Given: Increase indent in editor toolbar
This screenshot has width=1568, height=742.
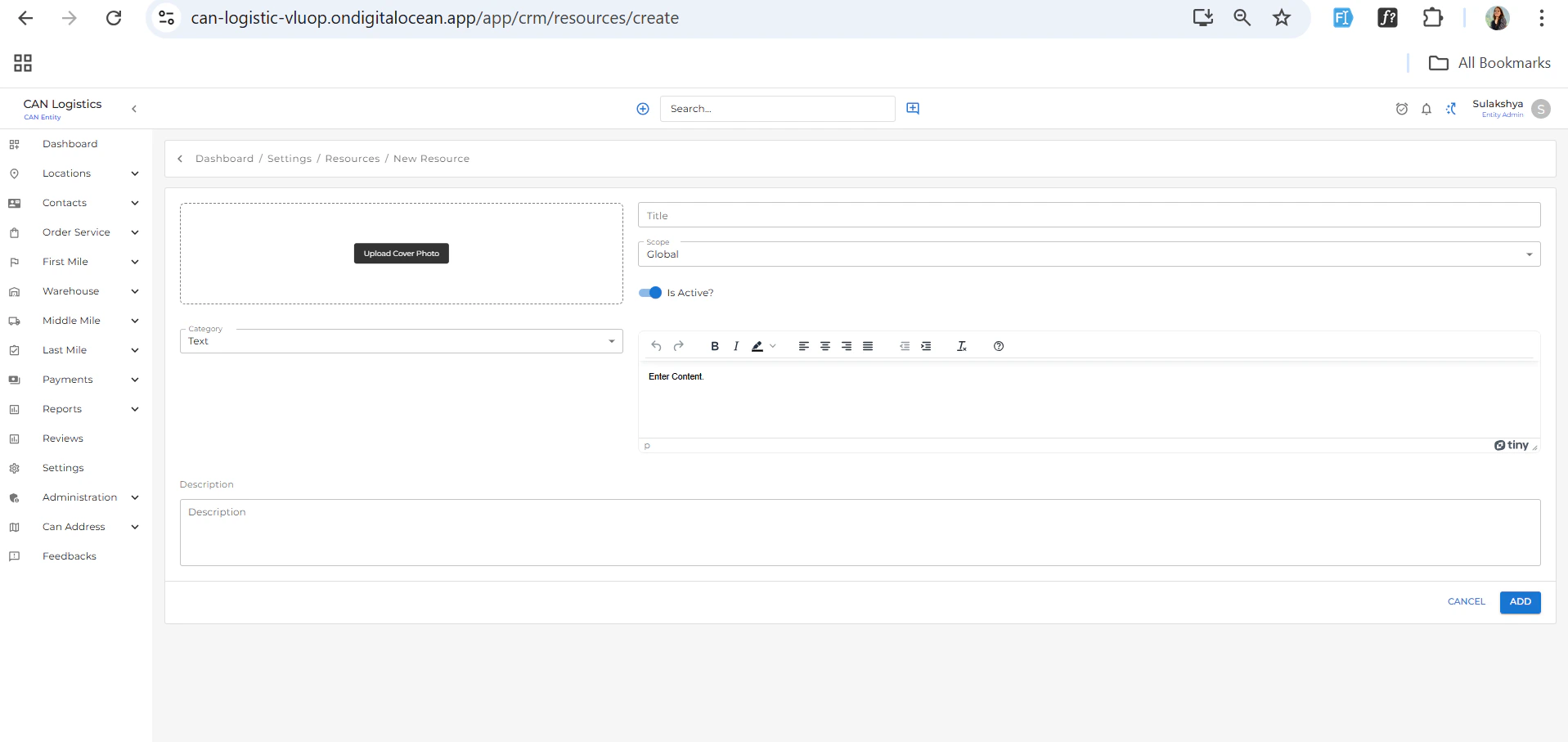Looking at the screenshot, I should coord(926,346).
